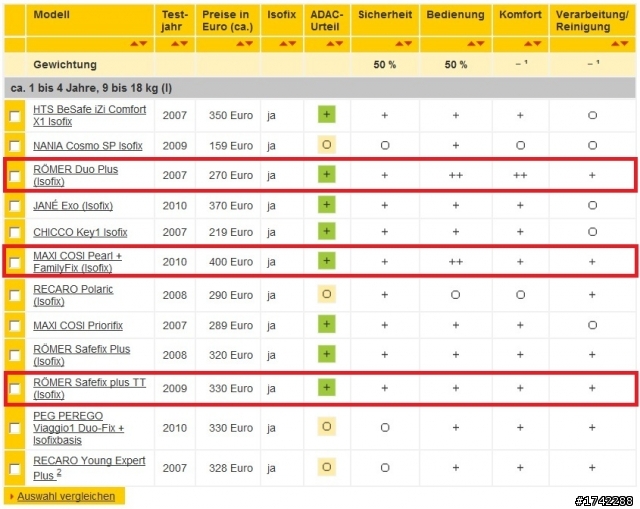Sort Sicherheit column ascending with up arrow
The height and width of the screenshot is (509, 640).
coord(399,43)
